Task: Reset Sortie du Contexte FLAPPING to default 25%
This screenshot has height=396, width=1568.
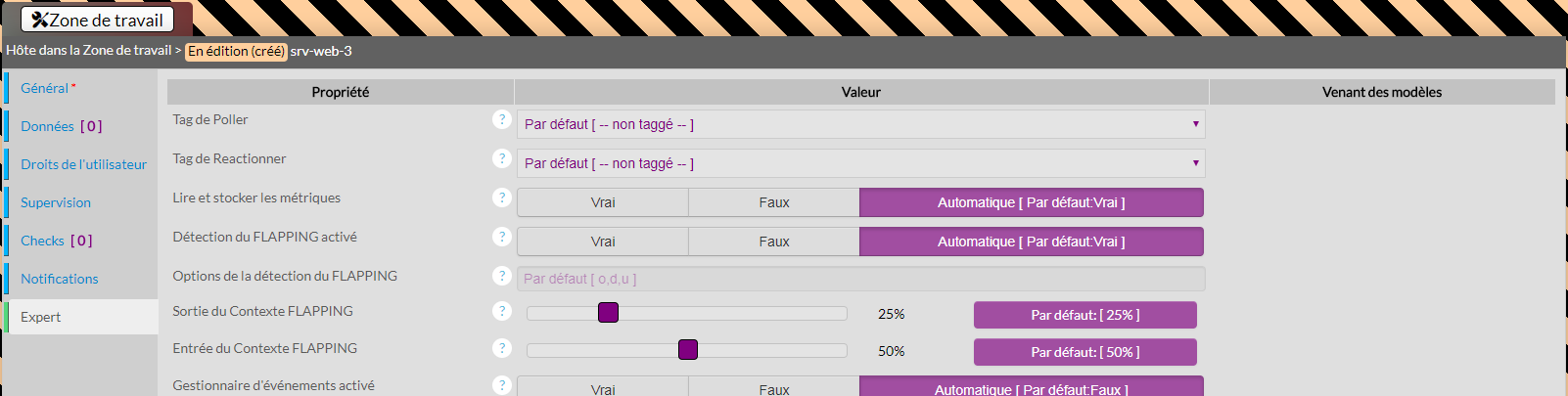Action: click(x=1084, y=315)
